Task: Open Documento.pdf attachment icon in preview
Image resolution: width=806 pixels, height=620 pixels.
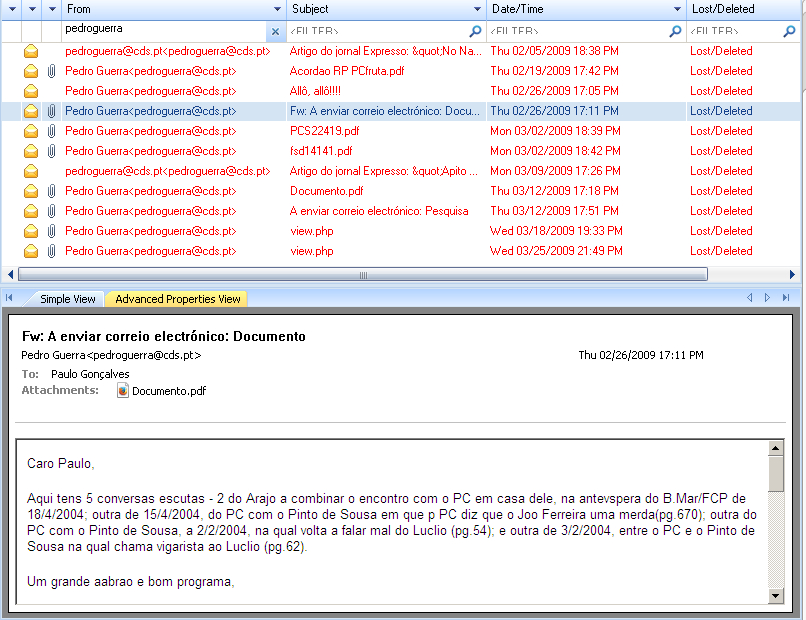Action: 122,391
